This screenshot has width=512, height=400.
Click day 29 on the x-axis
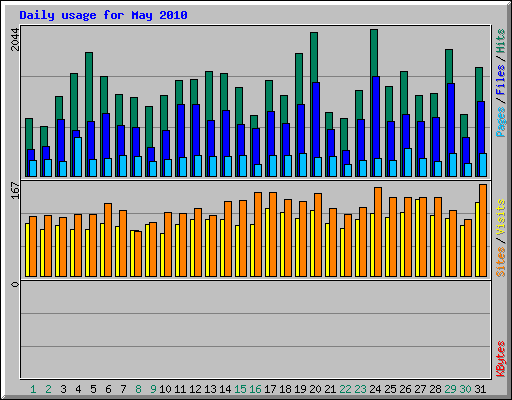point(450,389)
